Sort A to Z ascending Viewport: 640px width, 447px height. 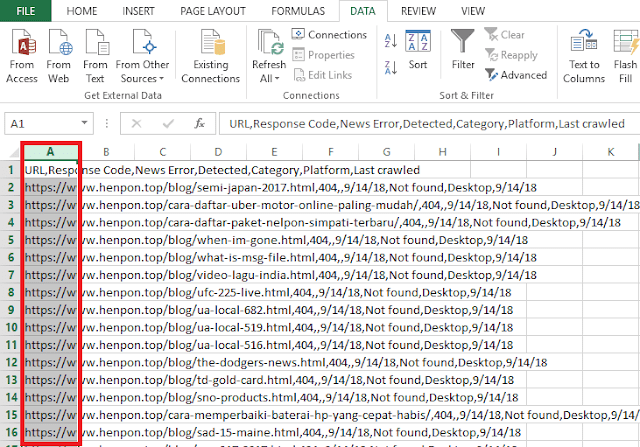pyautogui.click(x=391, y=41)
